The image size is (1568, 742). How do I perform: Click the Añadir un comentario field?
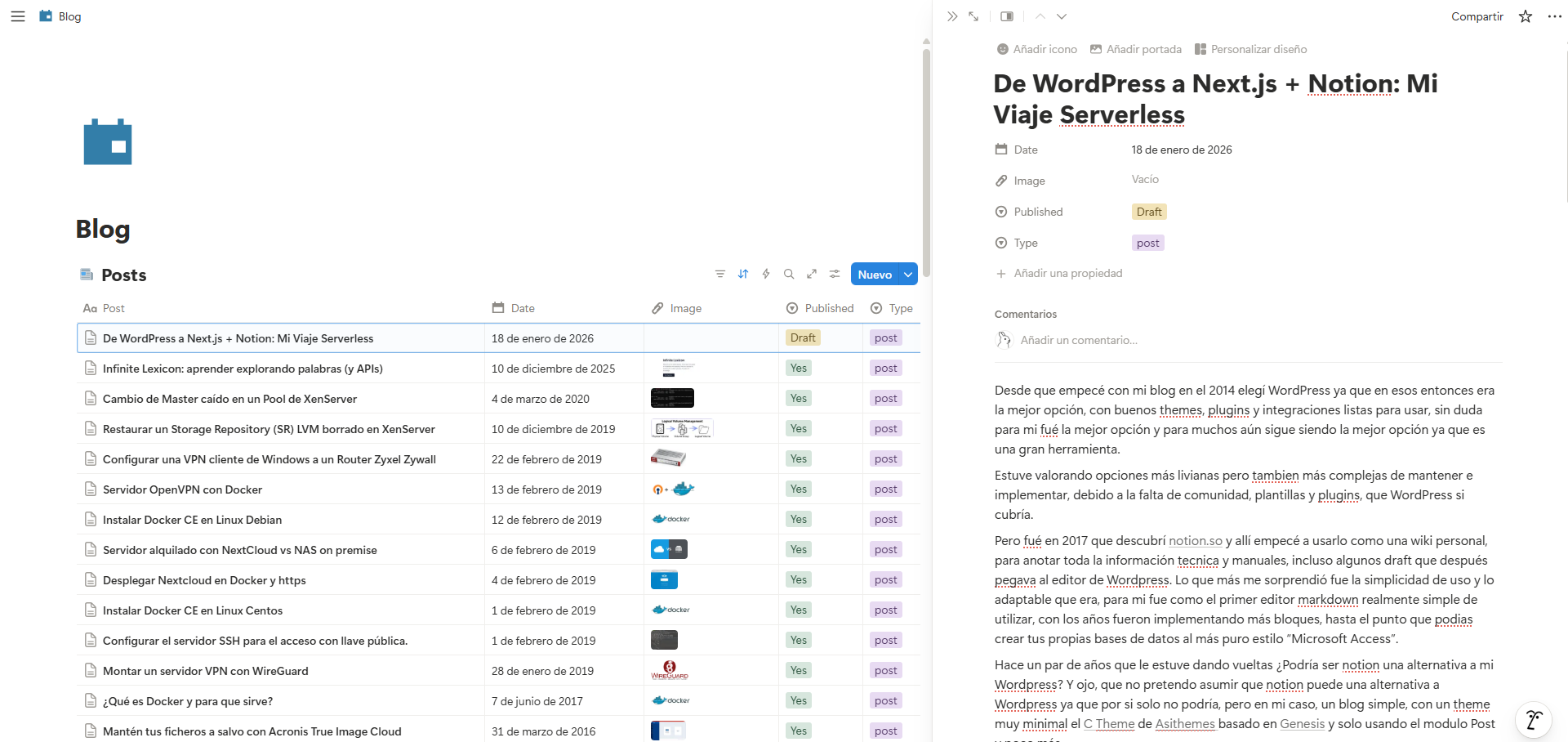click(1079, 340)
